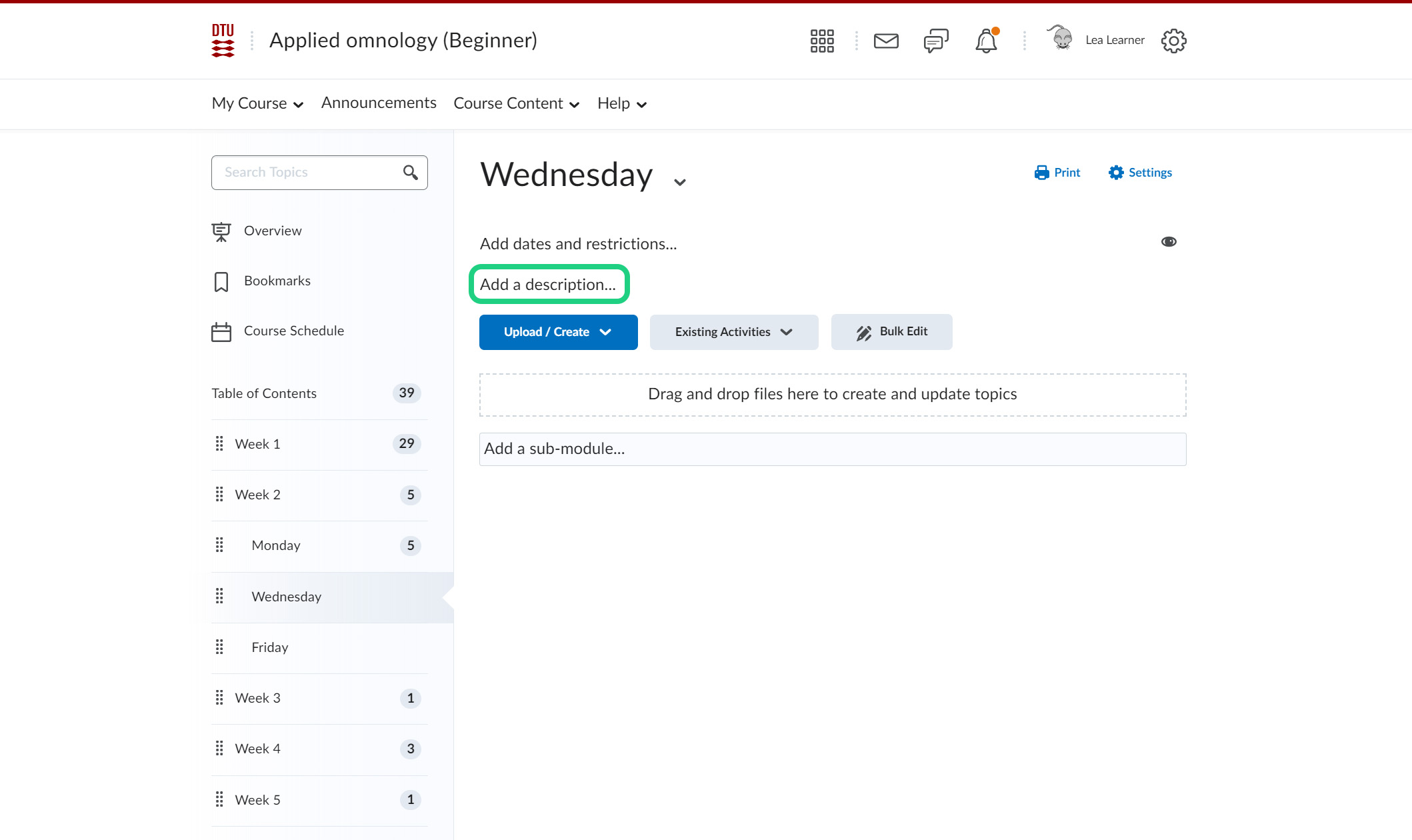1412x840 pixels.
Task: Open the subscription alerts chat icon
Action: [936, 41]
